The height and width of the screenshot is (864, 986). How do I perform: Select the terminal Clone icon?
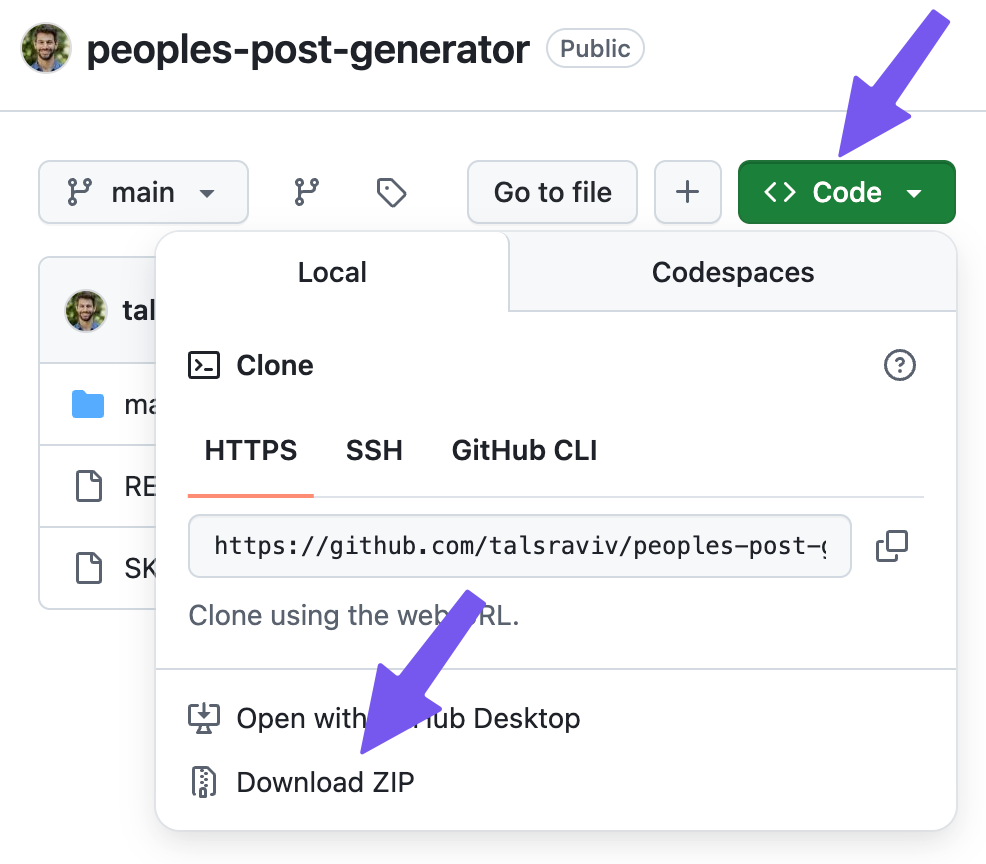(204, 365)
